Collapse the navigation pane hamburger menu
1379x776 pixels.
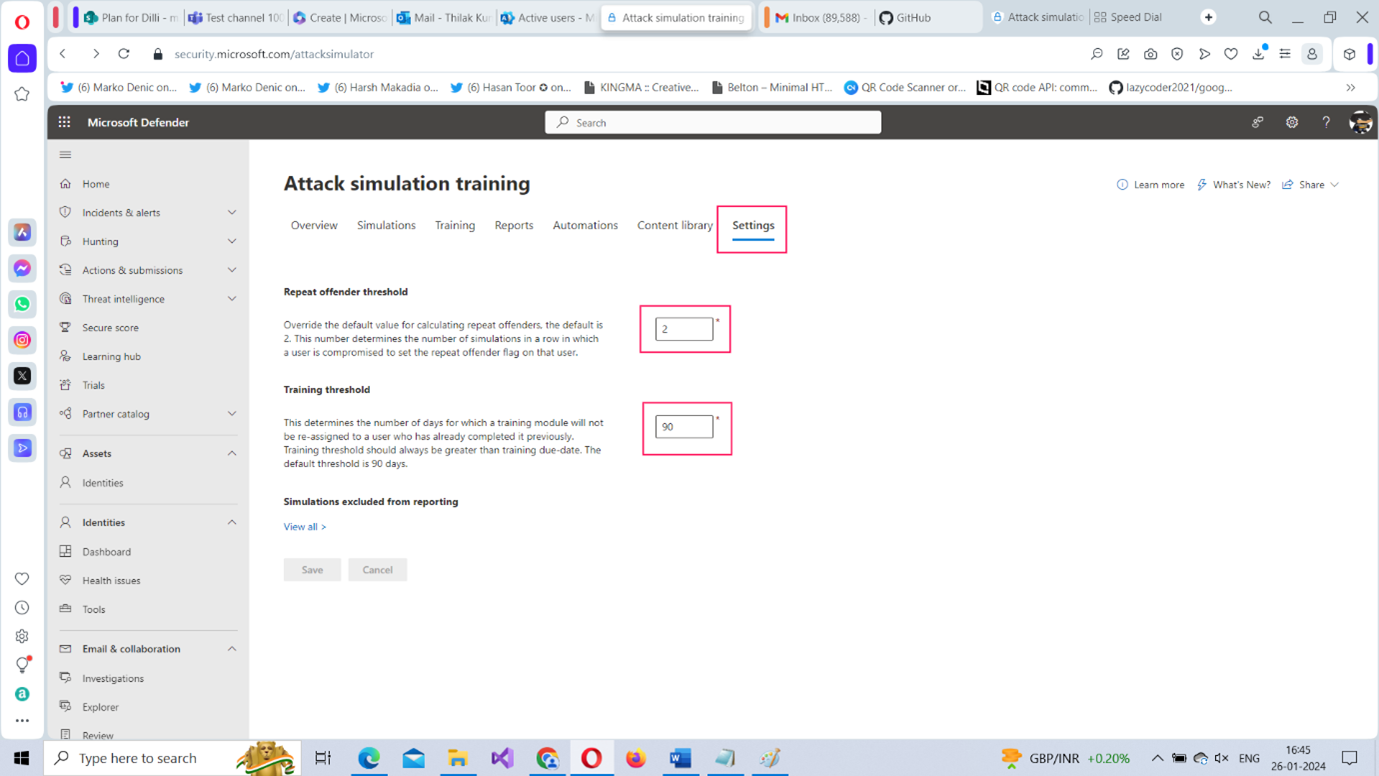pyautogui.click(x=65, y=155)
